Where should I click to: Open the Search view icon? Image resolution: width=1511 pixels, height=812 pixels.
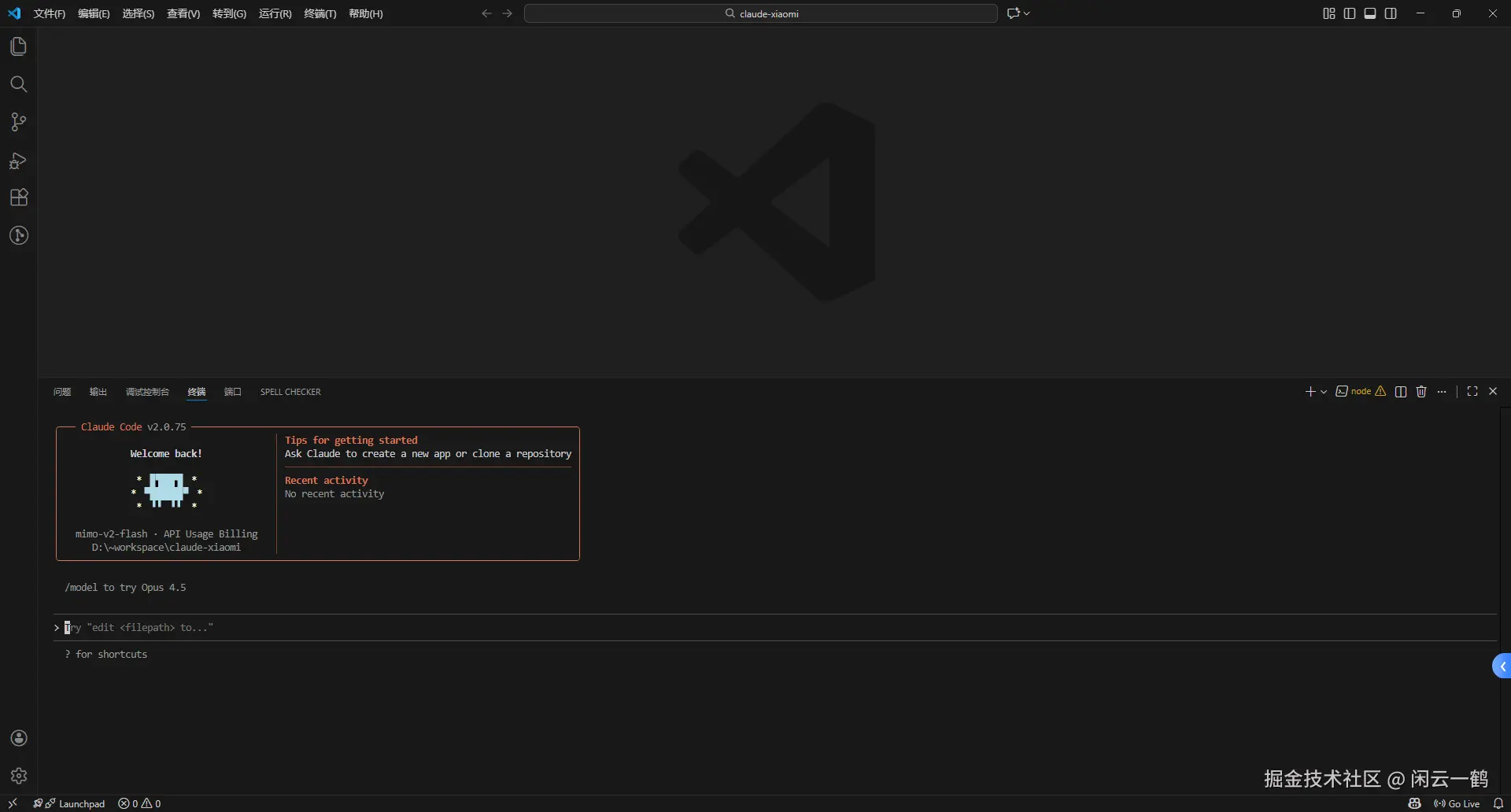coord(18,84)
